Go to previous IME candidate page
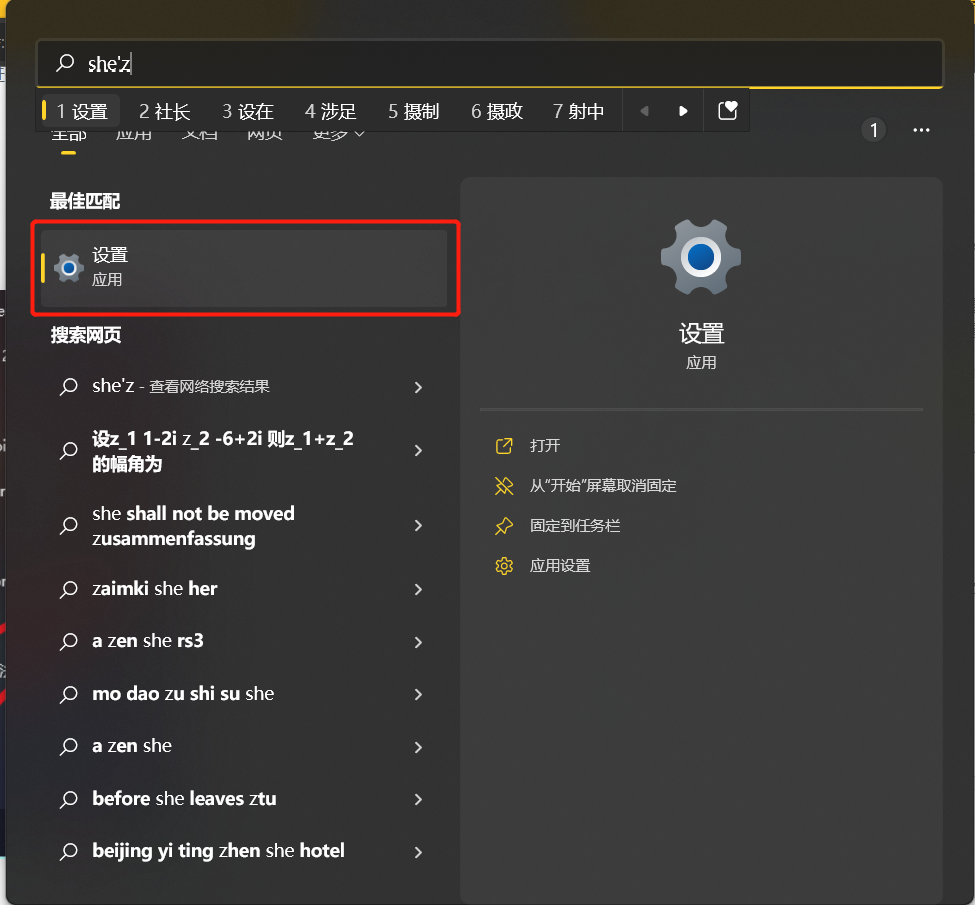 pos(644,111)
